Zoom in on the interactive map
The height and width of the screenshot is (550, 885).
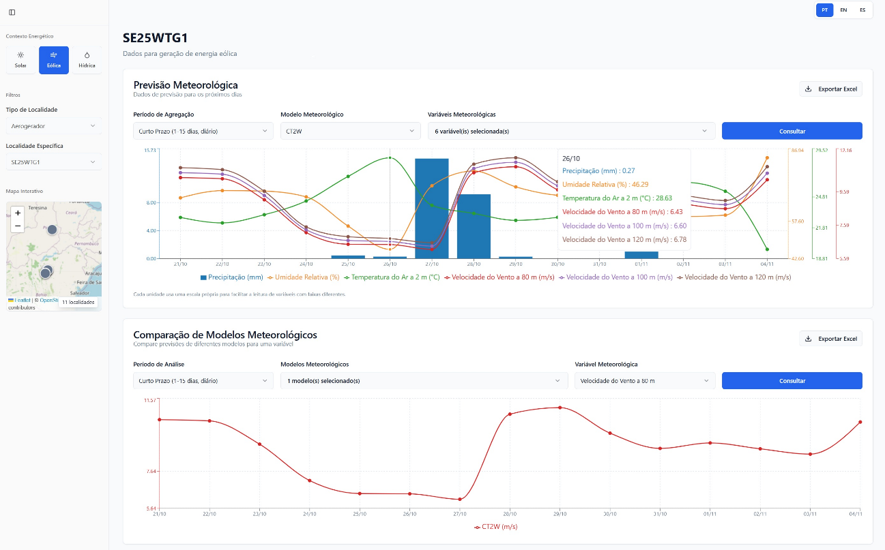(x=17, y=213)
